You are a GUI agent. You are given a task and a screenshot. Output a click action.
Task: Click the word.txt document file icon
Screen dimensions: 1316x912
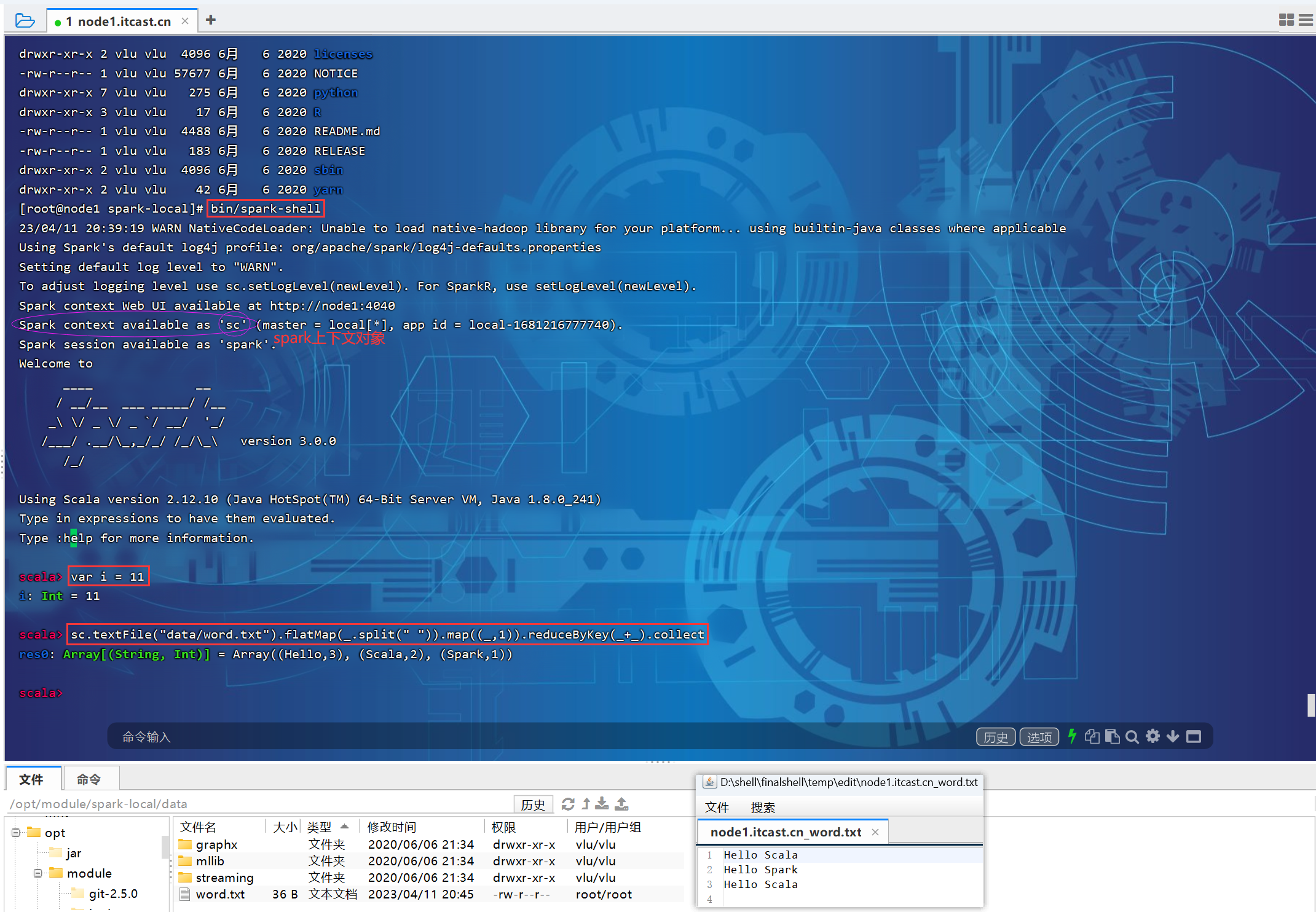[185, 894]
